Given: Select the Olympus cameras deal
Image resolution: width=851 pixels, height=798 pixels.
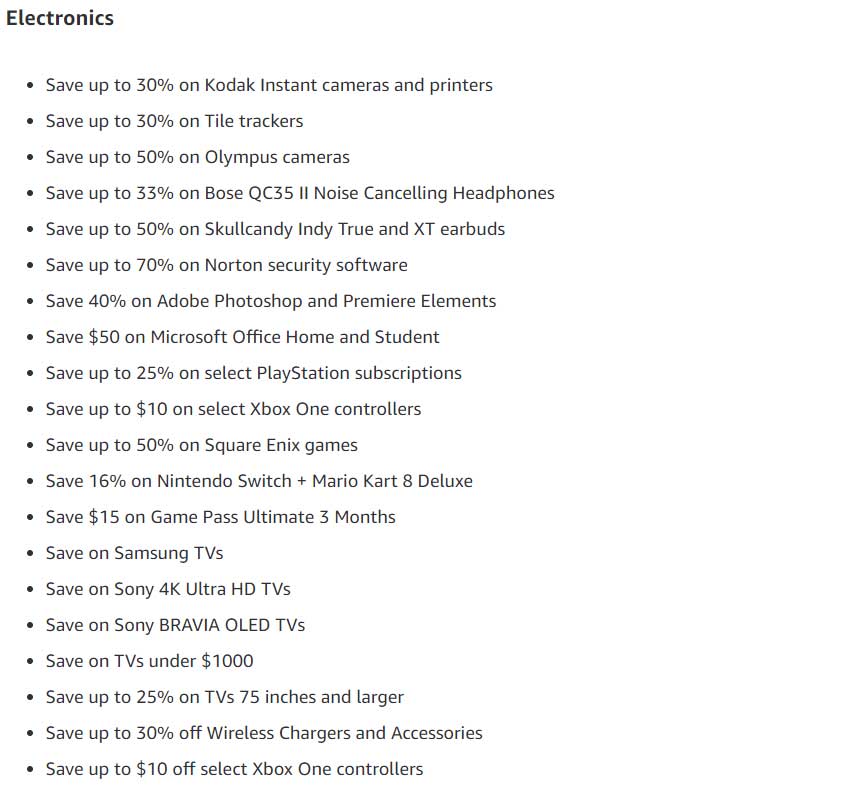Looking at the screenshot, I should 198,157.
